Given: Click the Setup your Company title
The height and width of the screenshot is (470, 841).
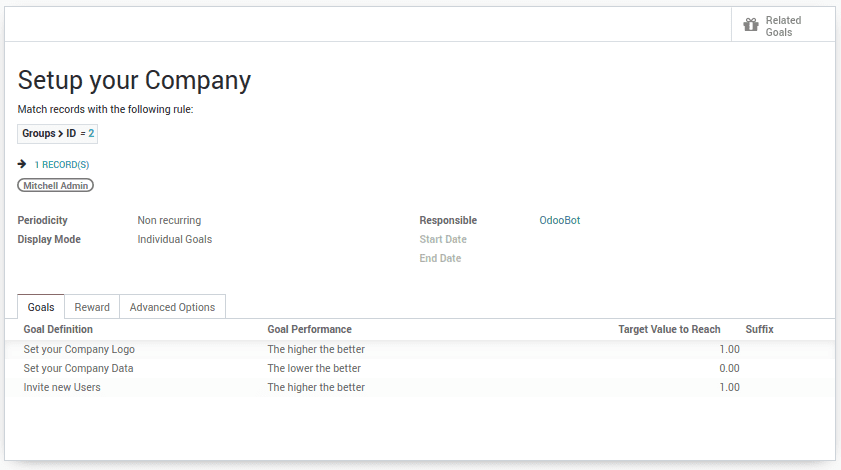Looking at the screenshot, I should tap(134, 80).
